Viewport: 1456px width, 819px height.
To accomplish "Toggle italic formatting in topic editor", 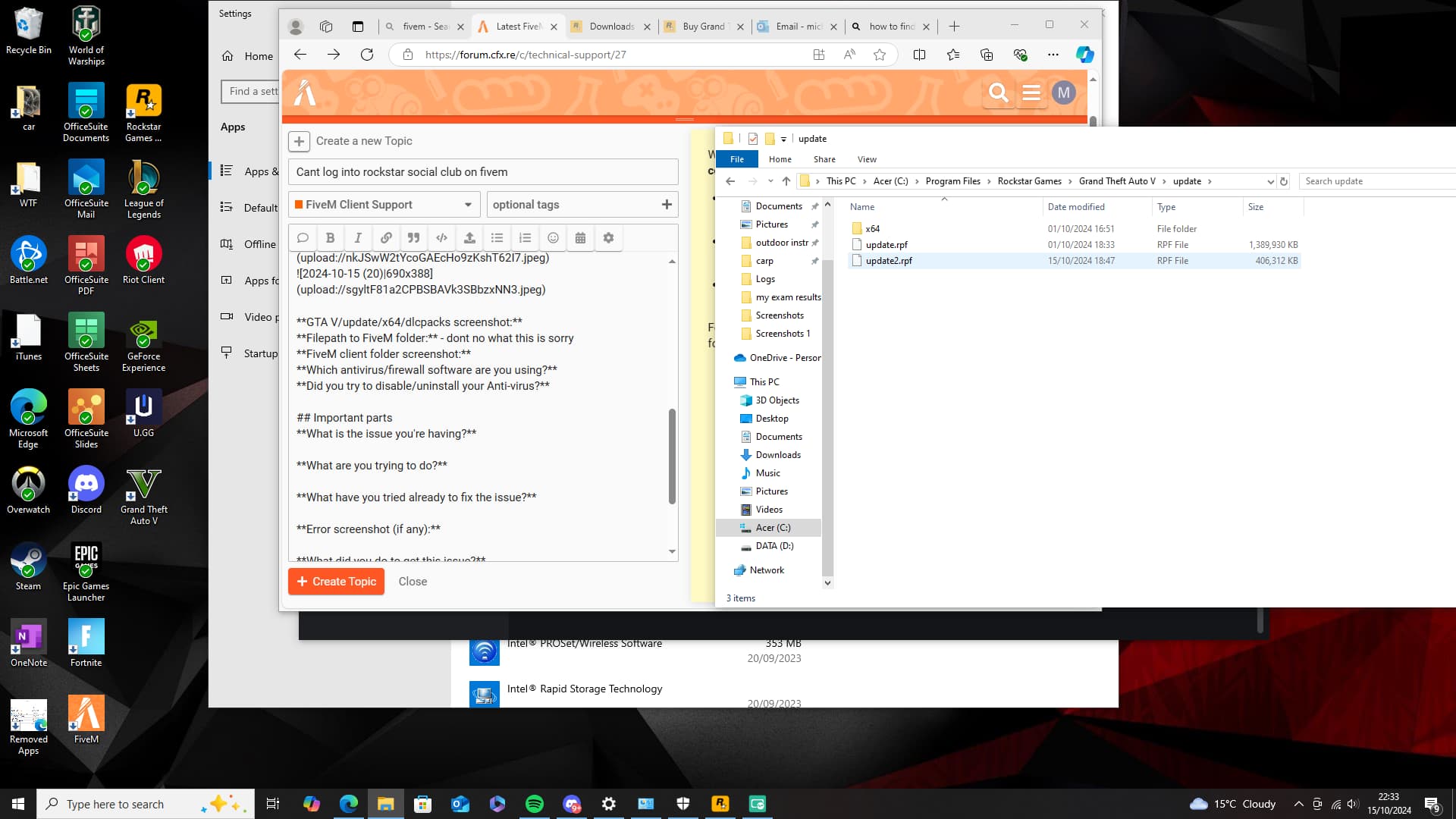I will 358,238.
